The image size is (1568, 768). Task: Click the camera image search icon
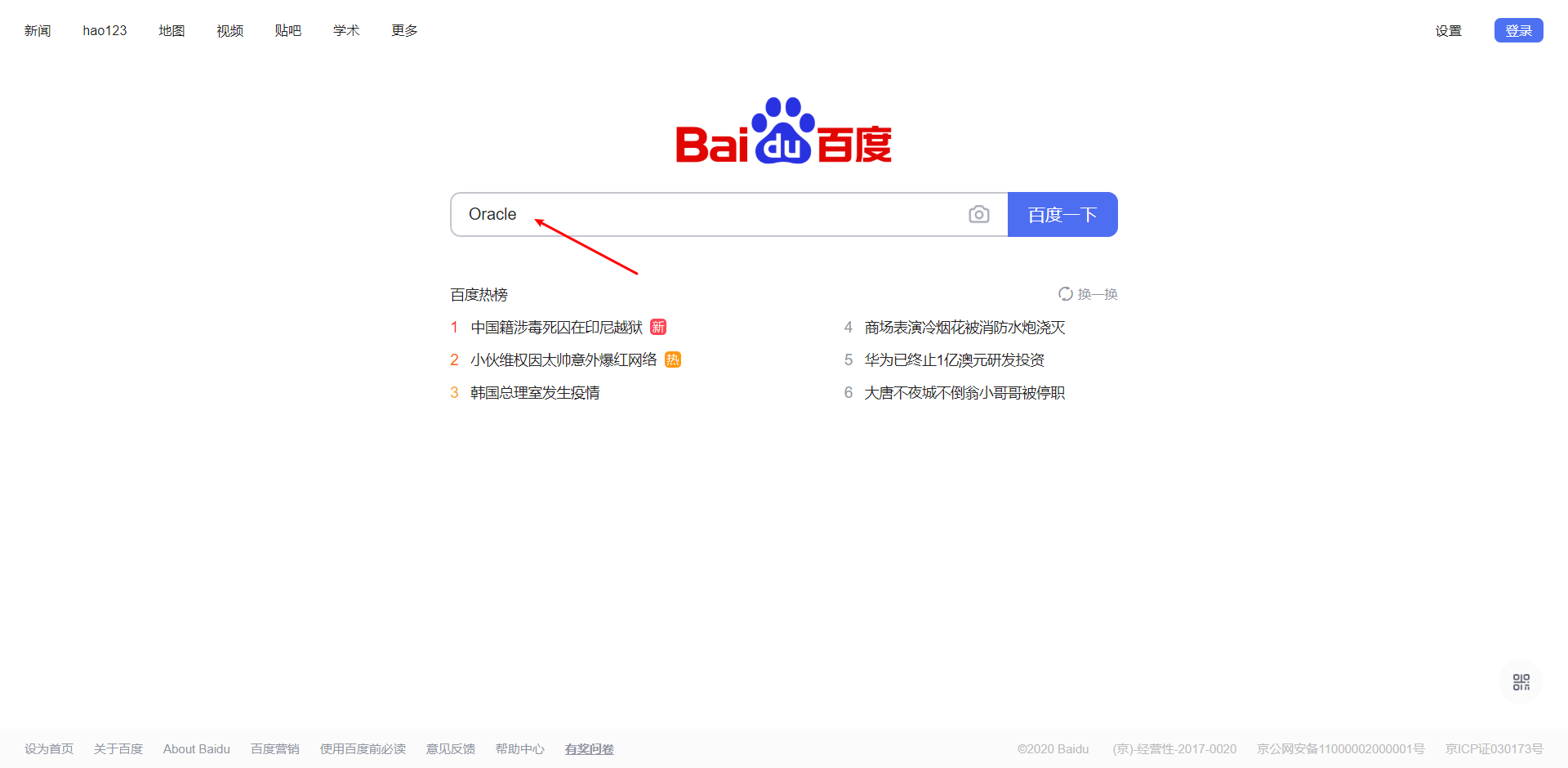(x=978, y=214)
